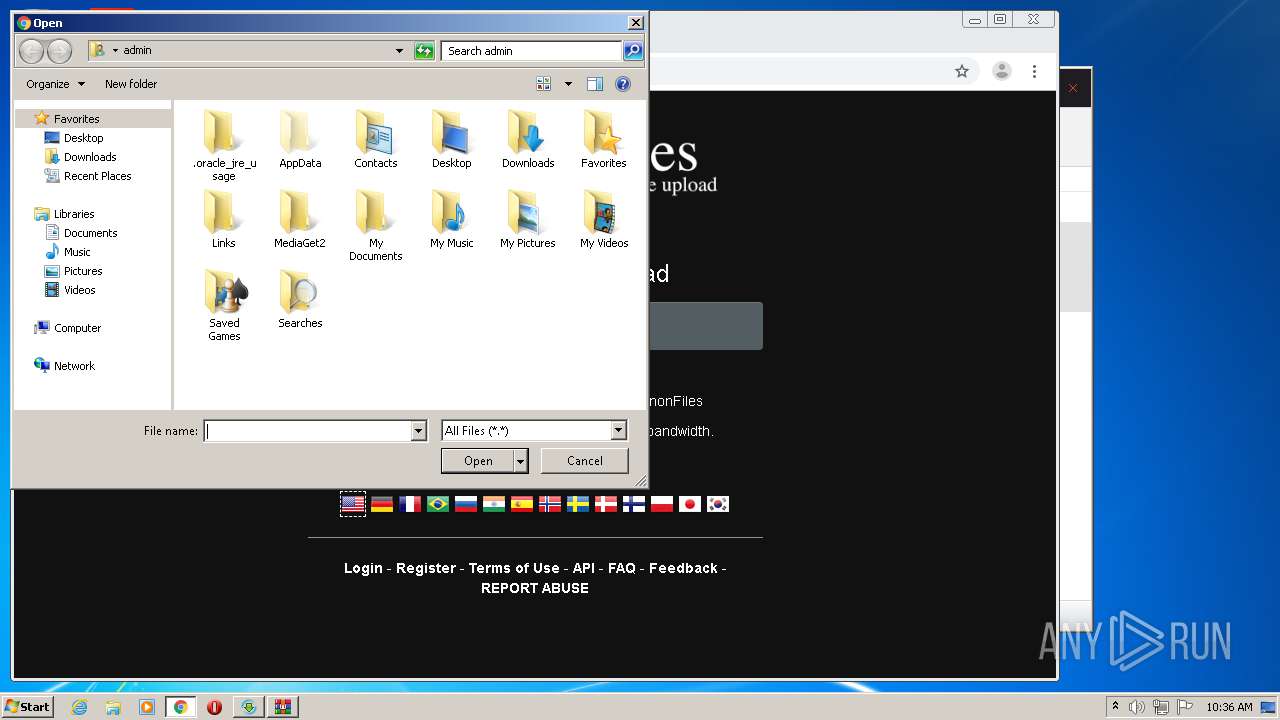Viewport: 1280px width, 720px height.
Task: Click the Search admin field
Action: [531, 51]
